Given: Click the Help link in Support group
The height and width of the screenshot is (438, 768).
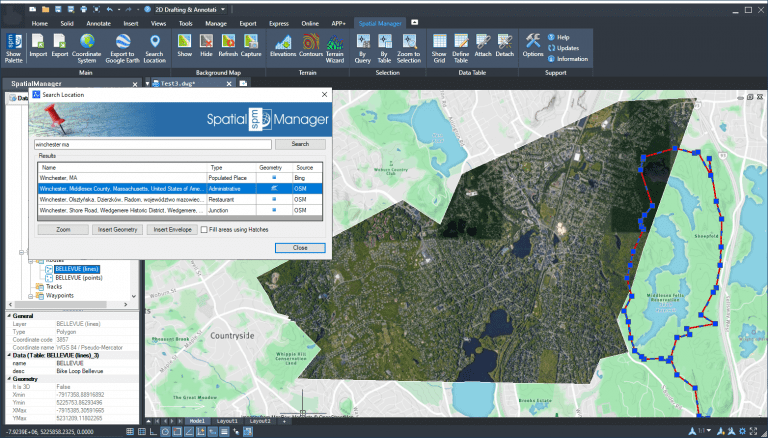Looking at the screenshot, I should pyautogui.click(x=558, y=37).
